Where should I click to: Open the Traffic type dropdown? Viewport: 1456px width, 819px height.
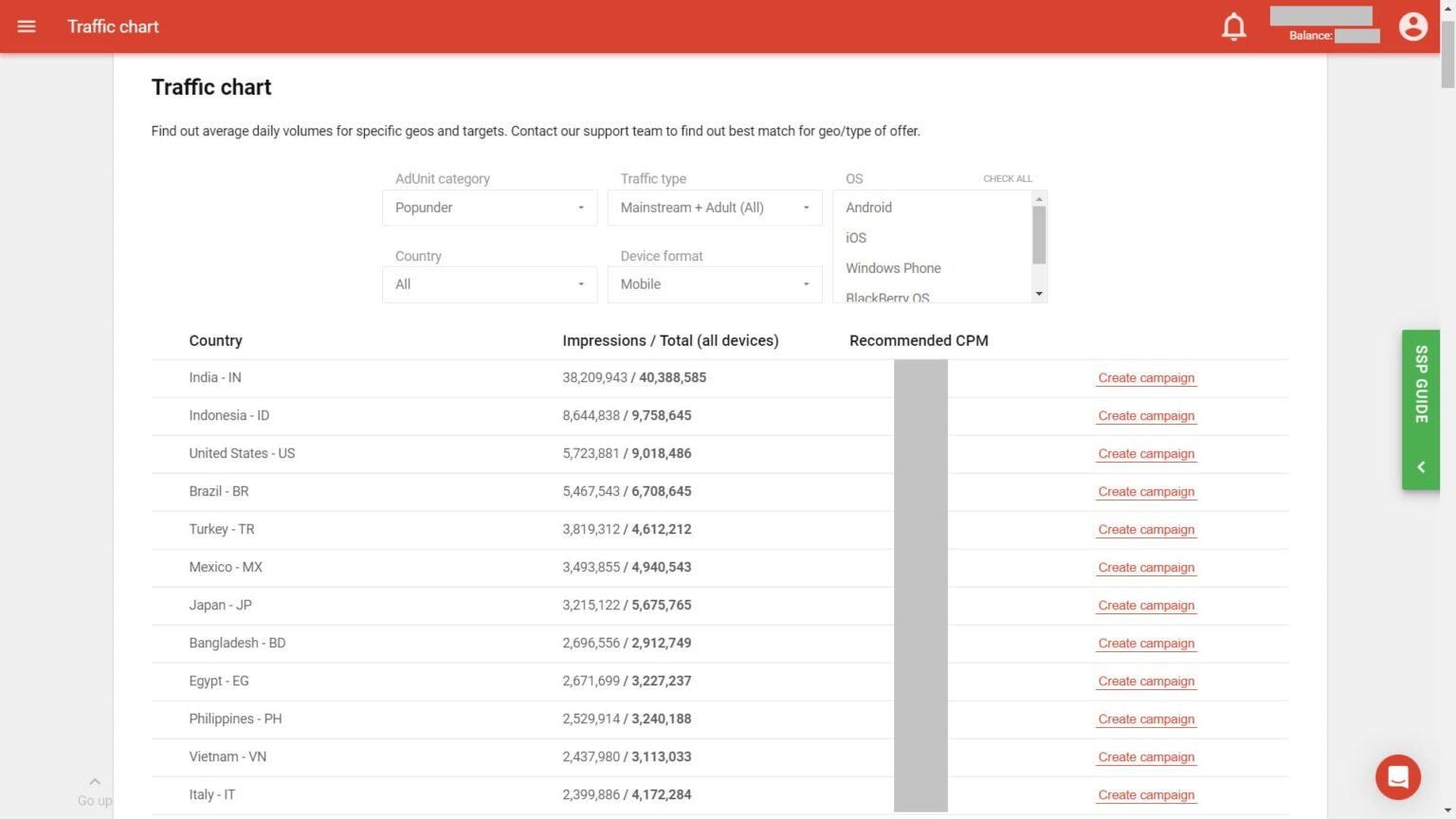pyautogui.click(x=715, y=208)
